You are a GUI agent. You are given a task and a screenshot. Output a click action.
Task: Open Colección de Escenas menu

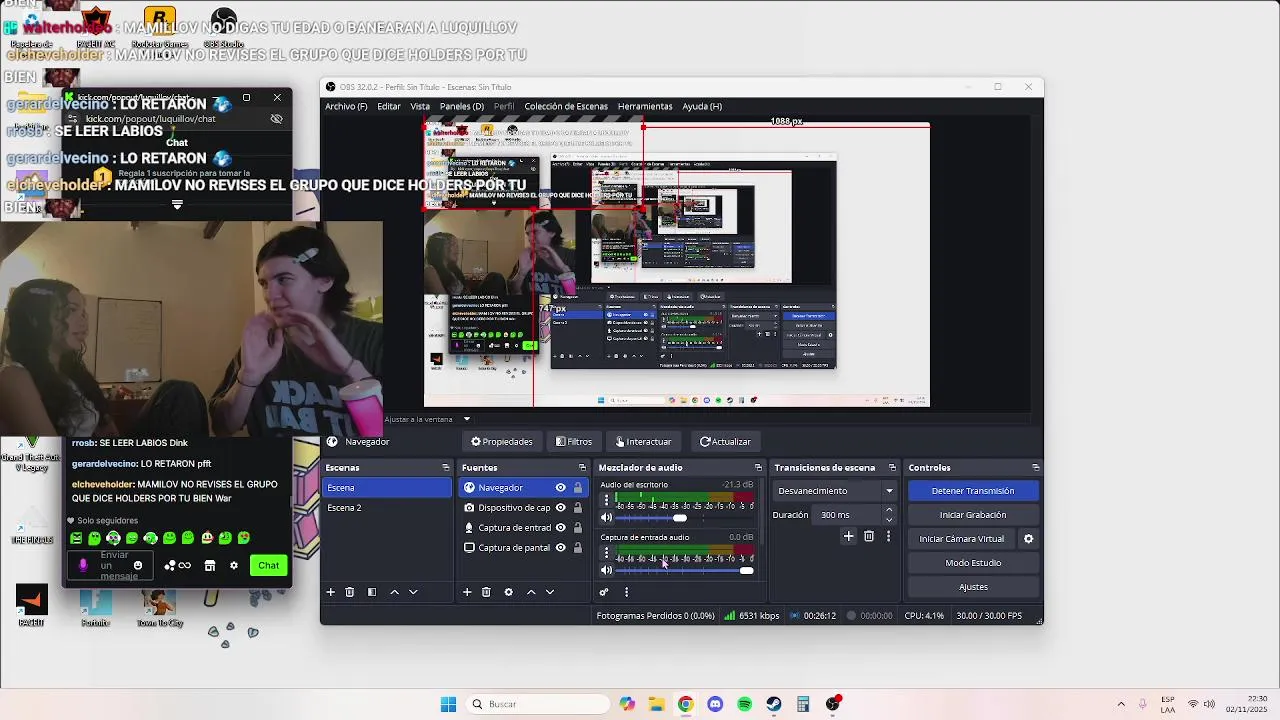pyautogui.click(x=566, y=106)
